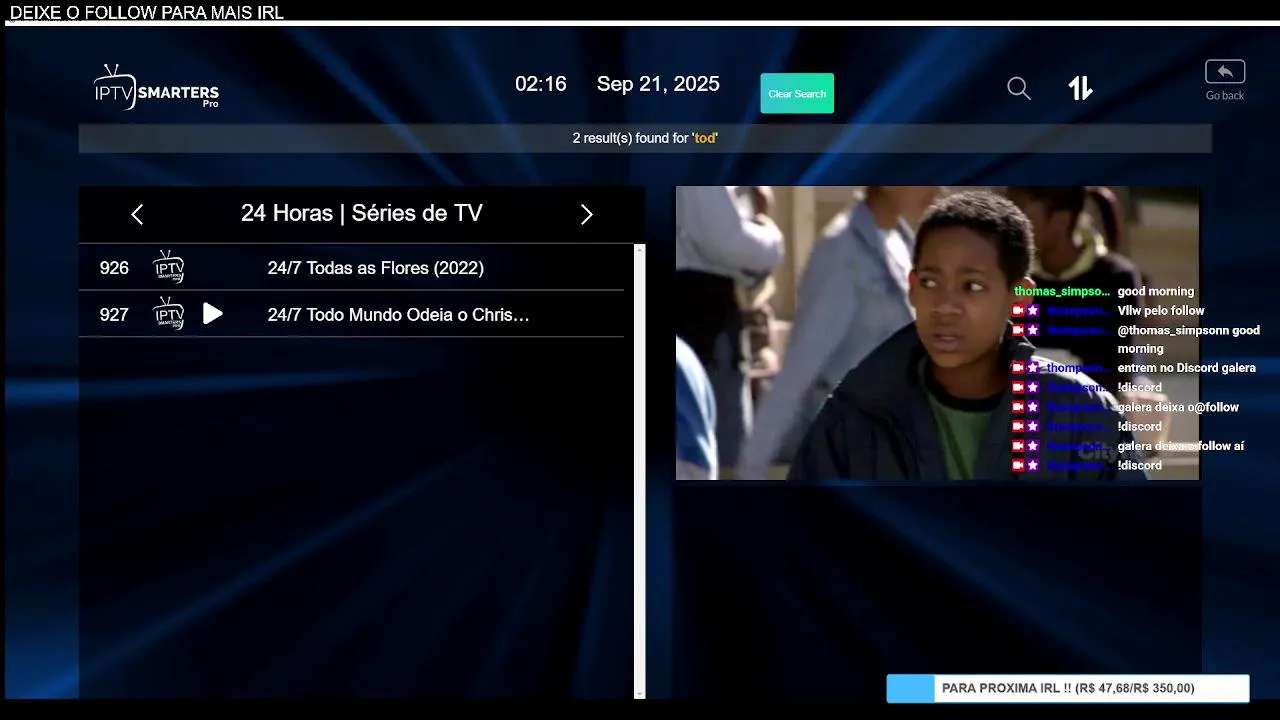Click broadcaster camera badge beside 'Vllw pelo follow'
The height and width of the screenshot is (720, 1280).
point(1018,311)
